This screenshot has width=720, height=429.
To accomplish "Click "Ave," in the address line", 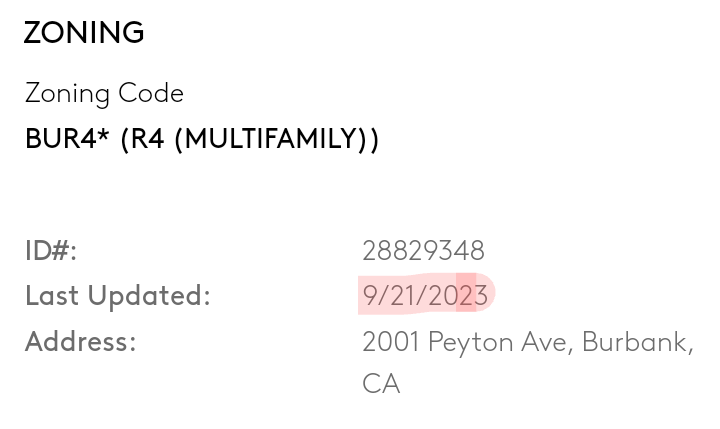I will [546, 342].
